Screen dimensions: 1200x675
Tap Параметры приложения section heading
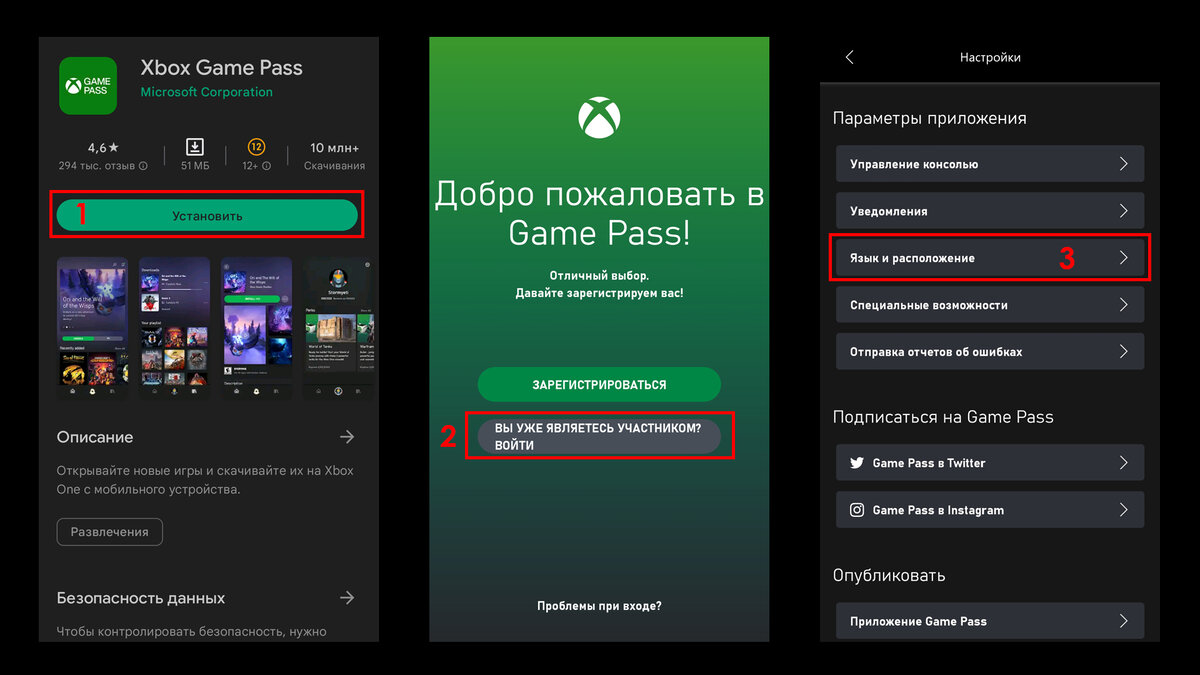pos(930,118)
